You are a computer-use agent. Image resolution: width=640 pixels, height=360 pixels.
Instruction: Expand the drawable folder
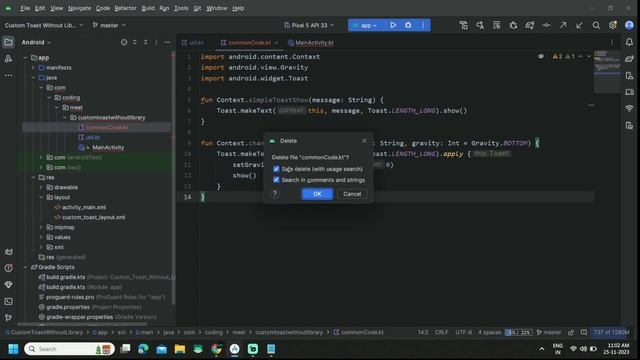(x=41, y=187)
